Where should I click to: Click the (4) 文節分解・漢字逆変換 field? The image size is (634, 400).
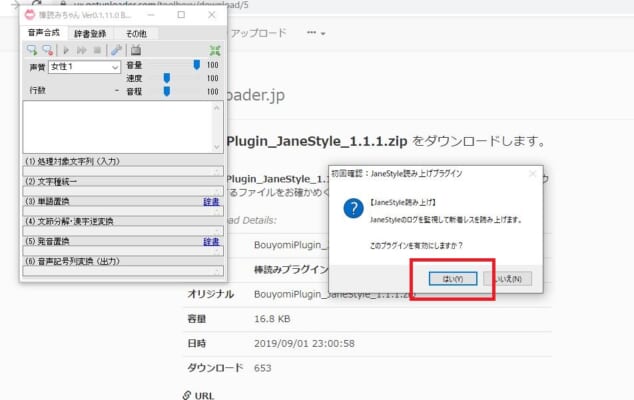[123, 231]
